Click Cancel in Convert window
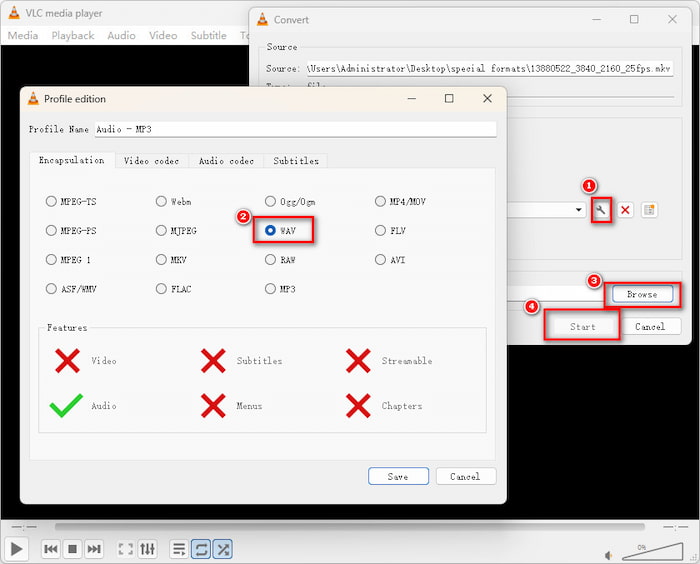Screen dimensions: 700x564 tap(650, 326)
